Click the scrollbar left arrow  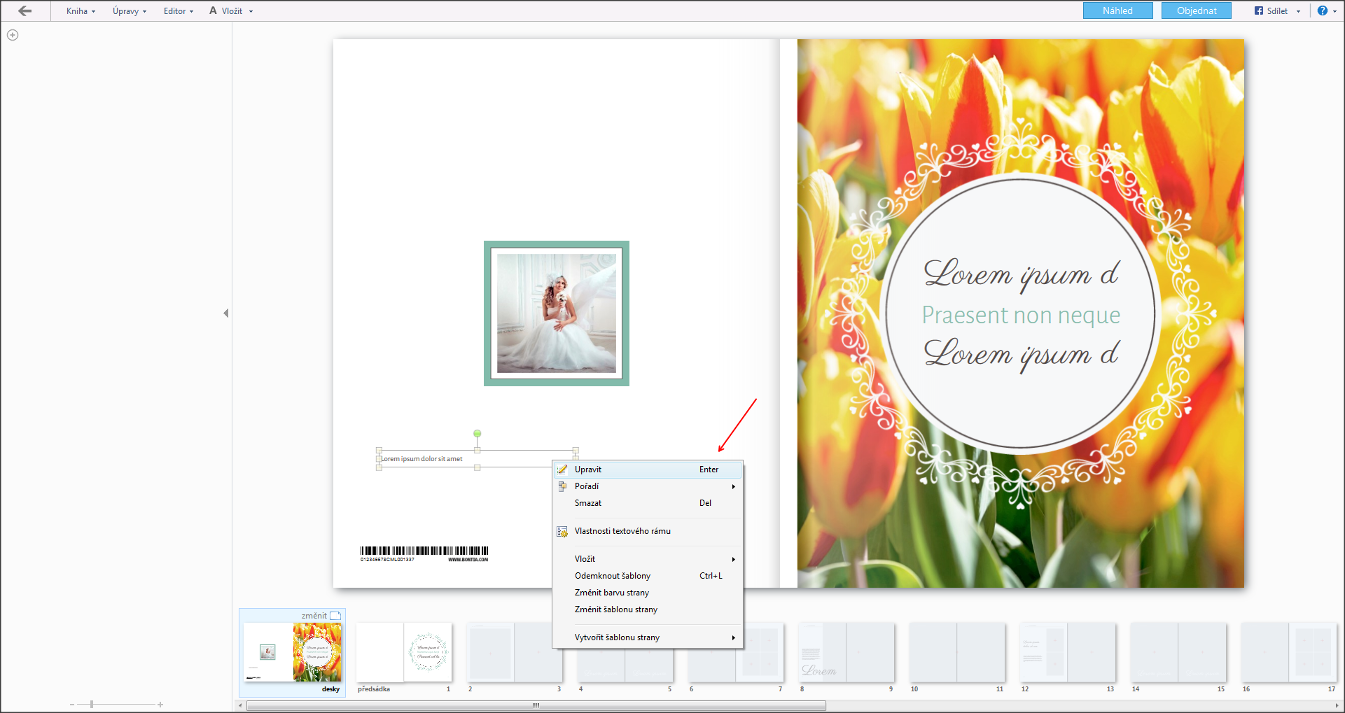(240, 705)
